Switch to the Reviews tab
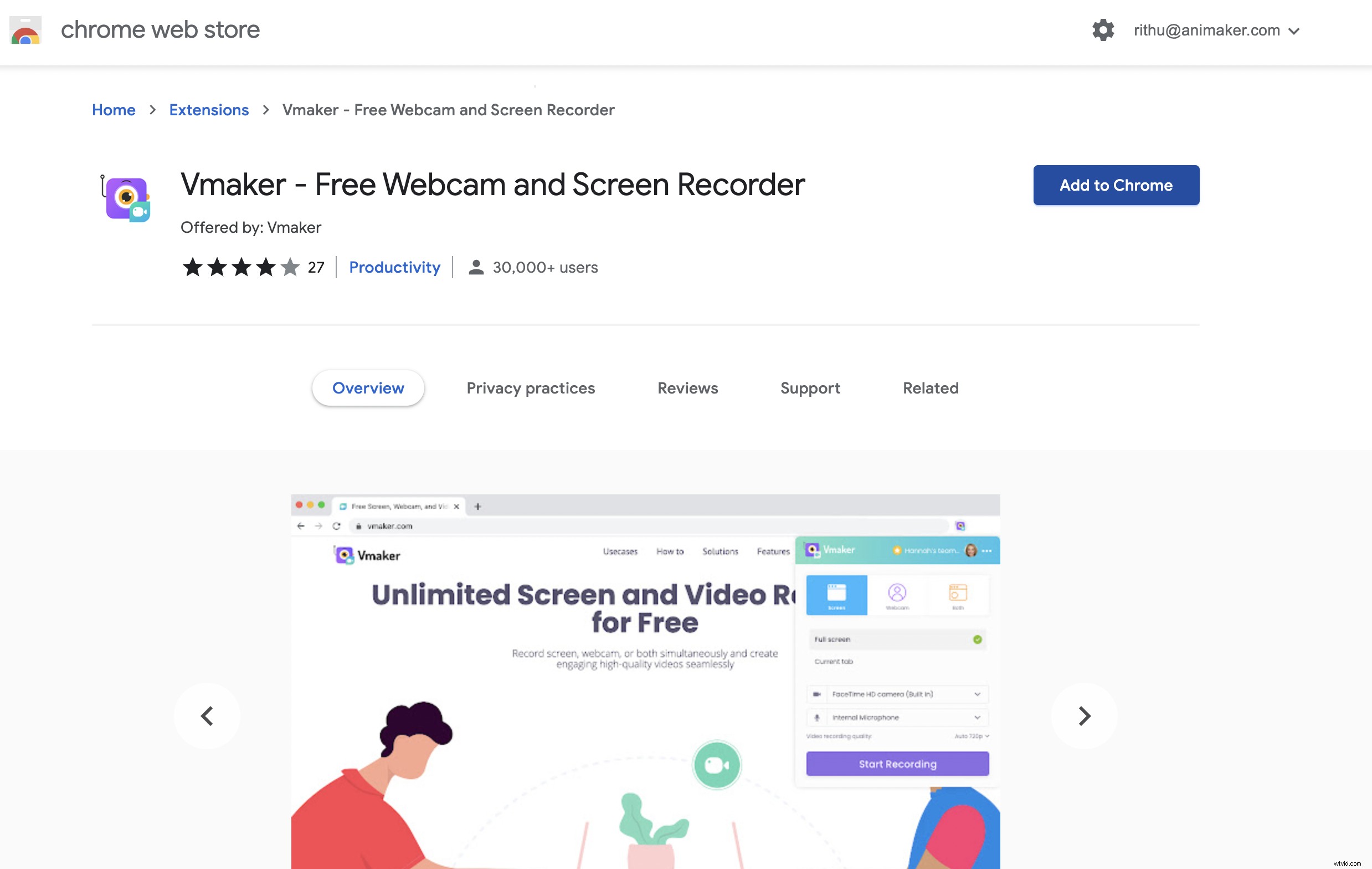 (687, 388)
